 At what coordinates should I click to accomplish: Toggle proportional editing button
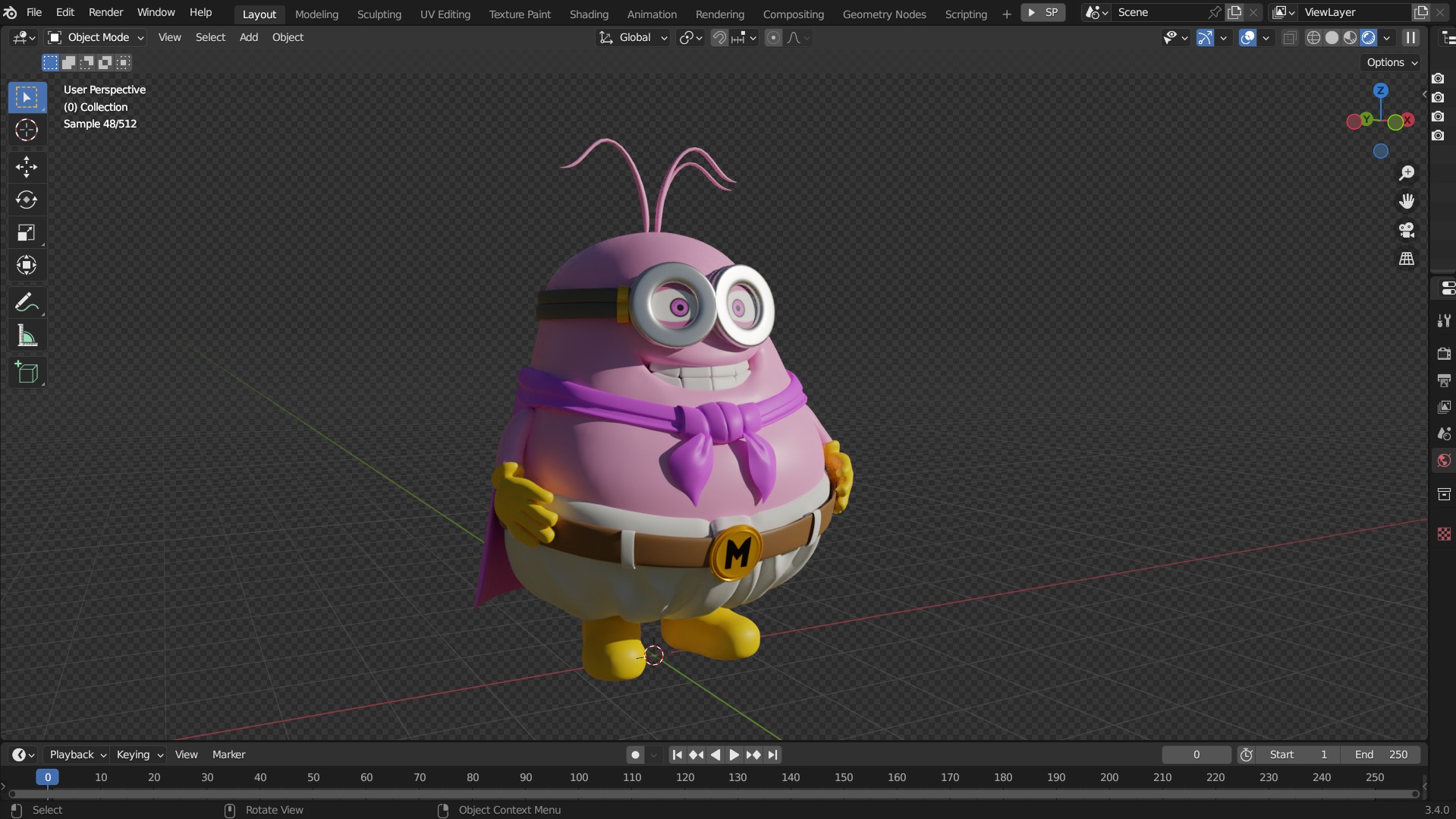773,37
